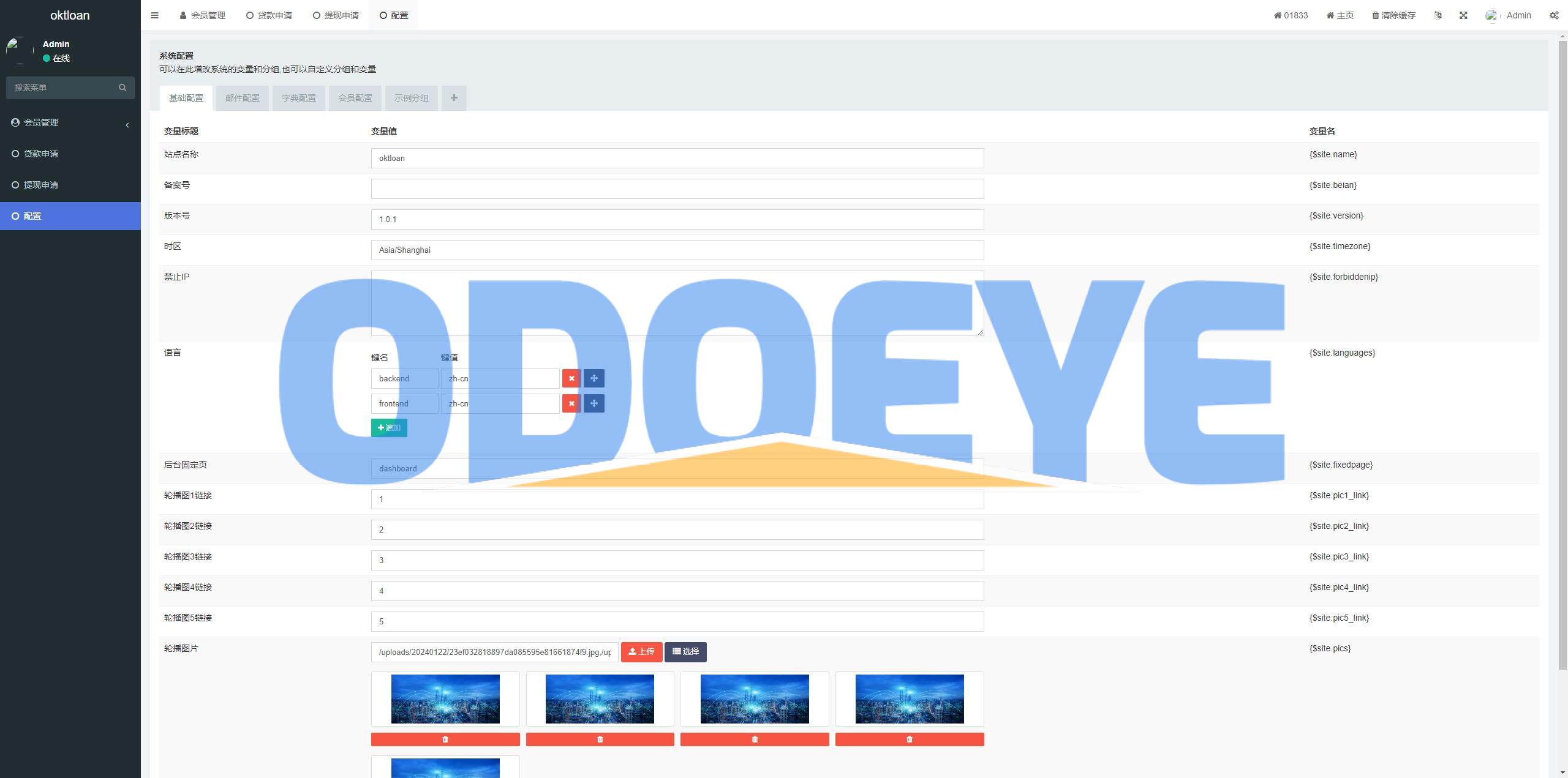Delete the fourth carousel image
This screenshot has height=778, width=1568.
(910, 739)
